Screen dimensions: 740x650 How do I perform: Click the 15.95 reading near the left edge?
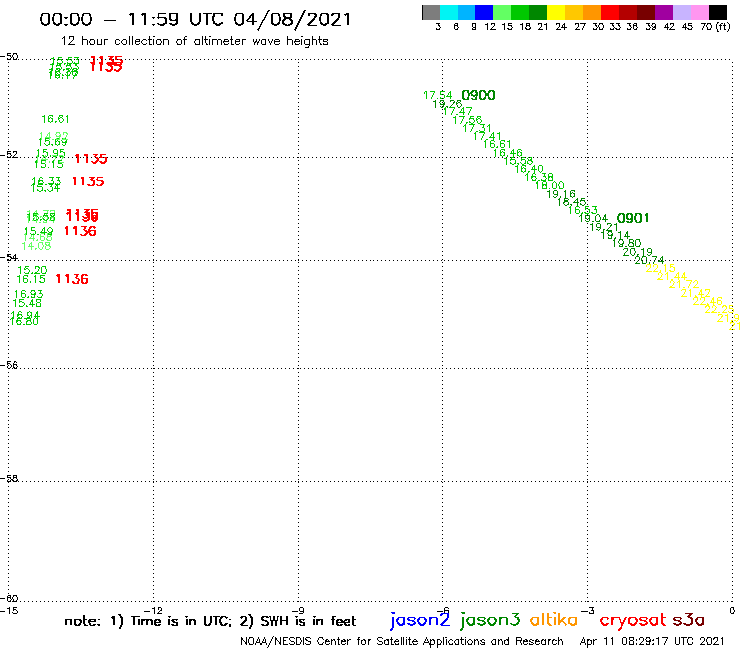(50, 153)
